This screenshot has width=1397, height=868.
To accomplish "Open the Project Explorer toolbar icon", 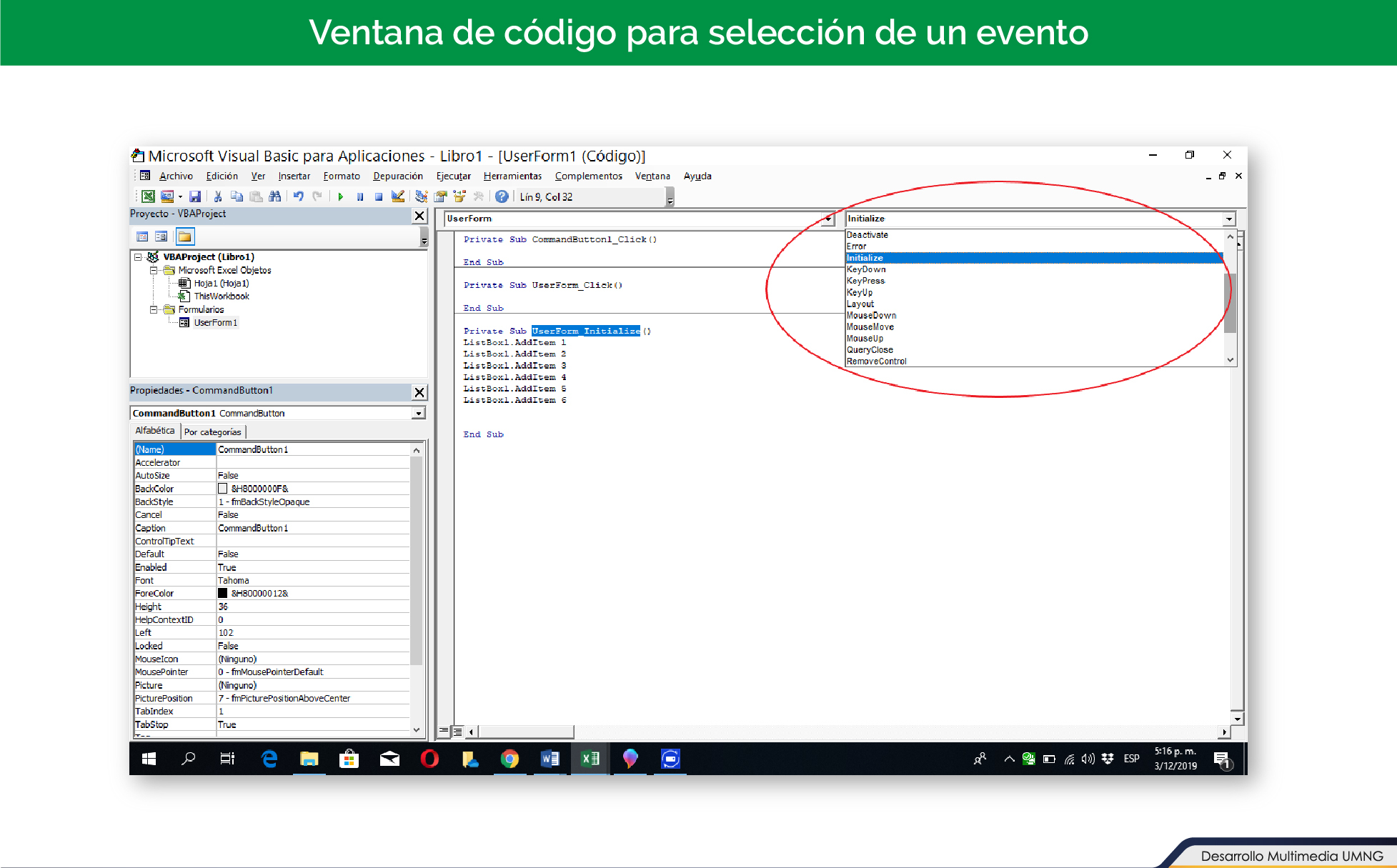I will [421, 196].
